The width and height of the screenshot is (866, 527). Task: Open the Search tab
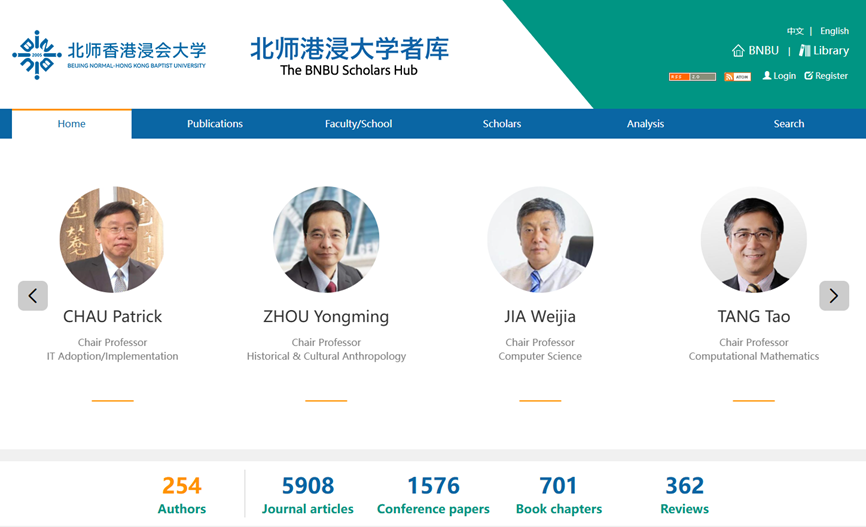click(789, 124)
